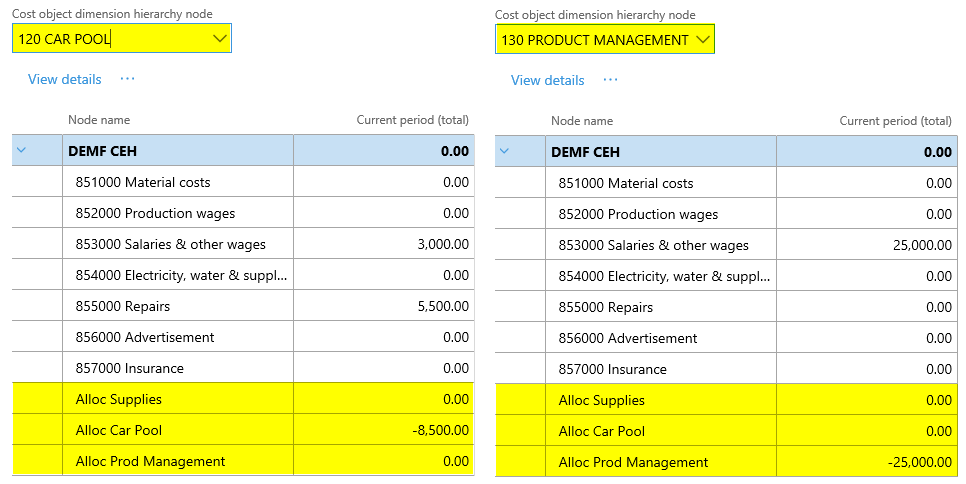Collapse the DEMF CEH node in left grid
The image size is (966, 484).
(x=22, y=151)
